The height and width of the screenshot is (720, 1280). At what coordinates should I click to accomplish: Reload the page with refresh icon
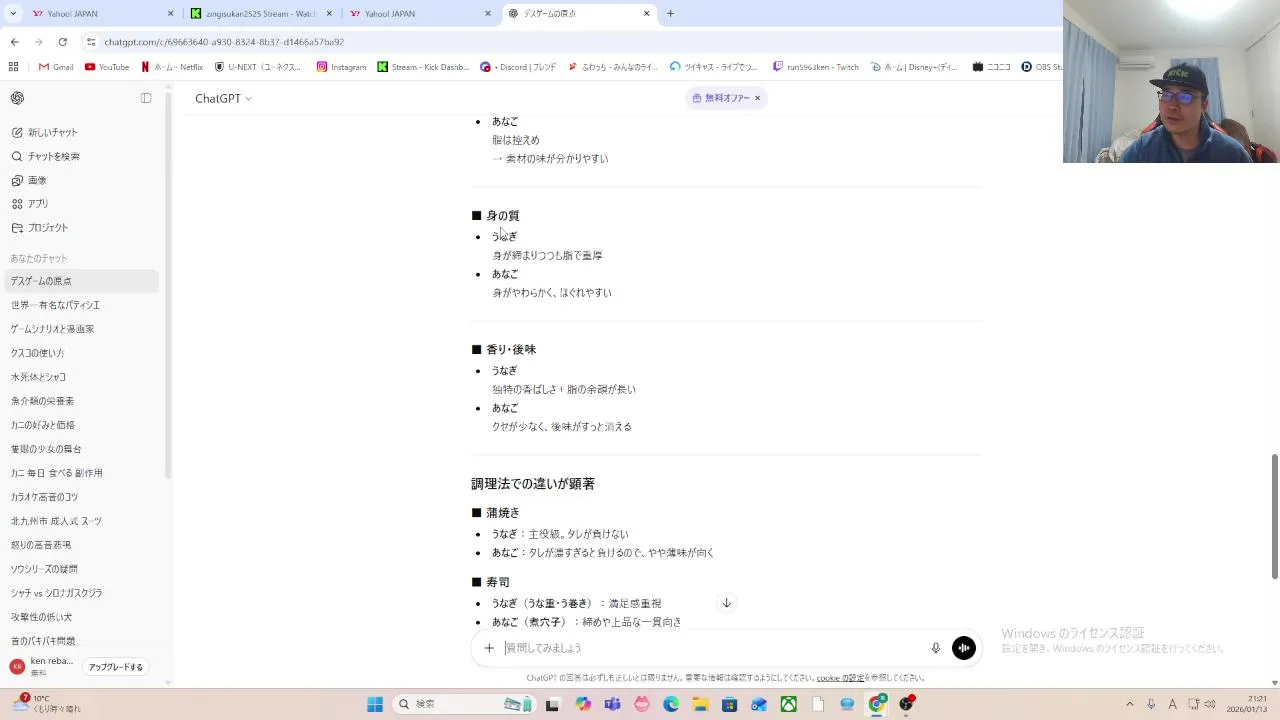pyautogui.click(x=62, y=42)
